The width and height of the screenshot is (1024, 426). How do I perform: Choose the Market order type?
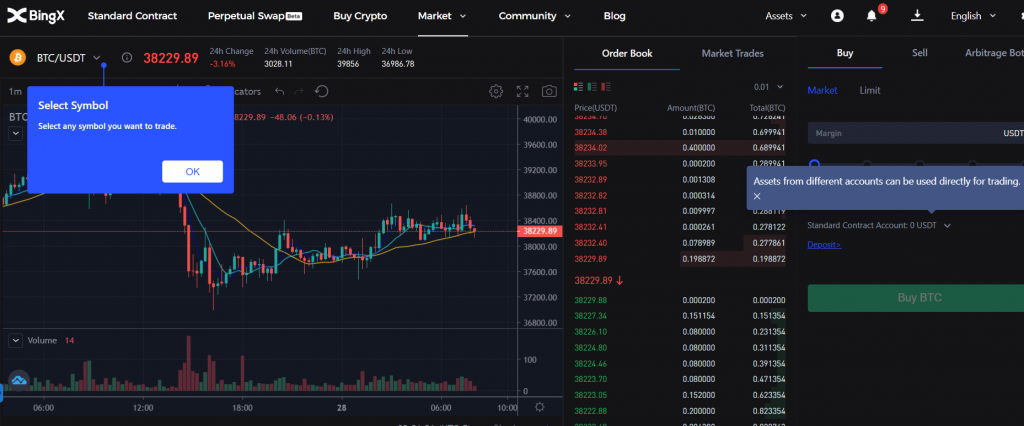822,90
